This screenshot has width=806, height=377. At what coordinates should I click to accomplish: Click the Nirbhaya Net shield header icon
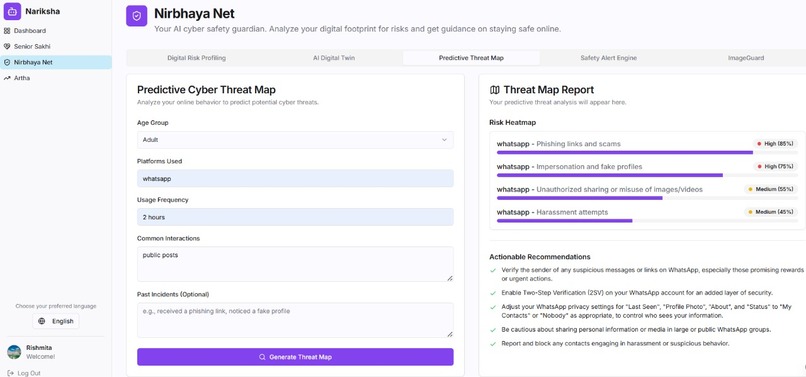[136, 16]
